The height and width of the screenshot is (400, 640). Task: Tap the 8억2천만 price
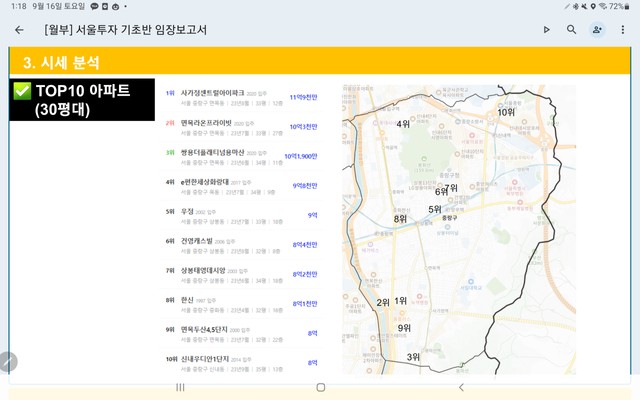[x=305, y=274]
